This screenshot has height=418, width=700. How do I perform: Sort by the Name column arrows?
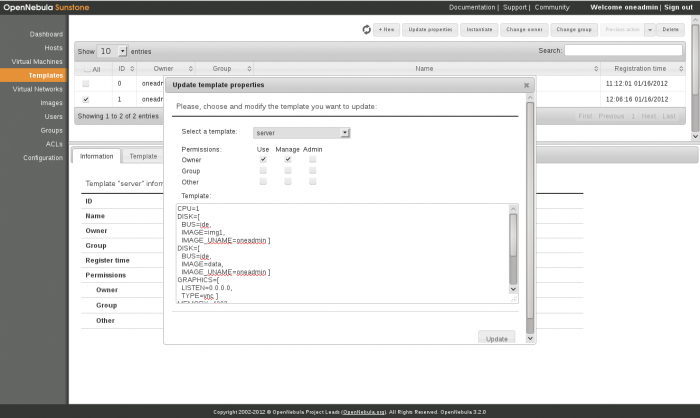click(x=596, y=69)
